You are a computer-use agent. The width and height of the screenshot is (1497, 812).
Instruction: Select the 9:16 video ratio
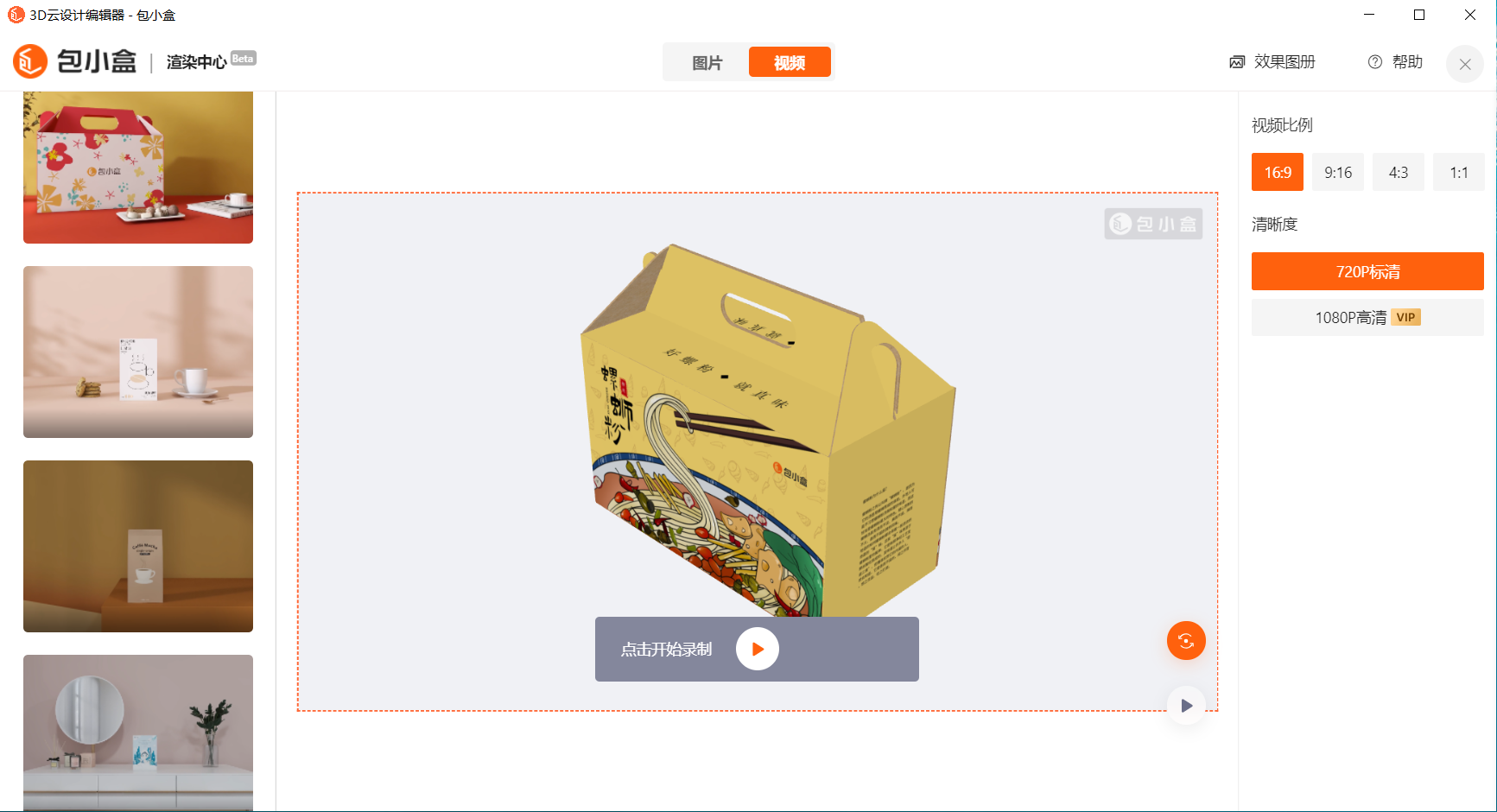pos(1338,172)
